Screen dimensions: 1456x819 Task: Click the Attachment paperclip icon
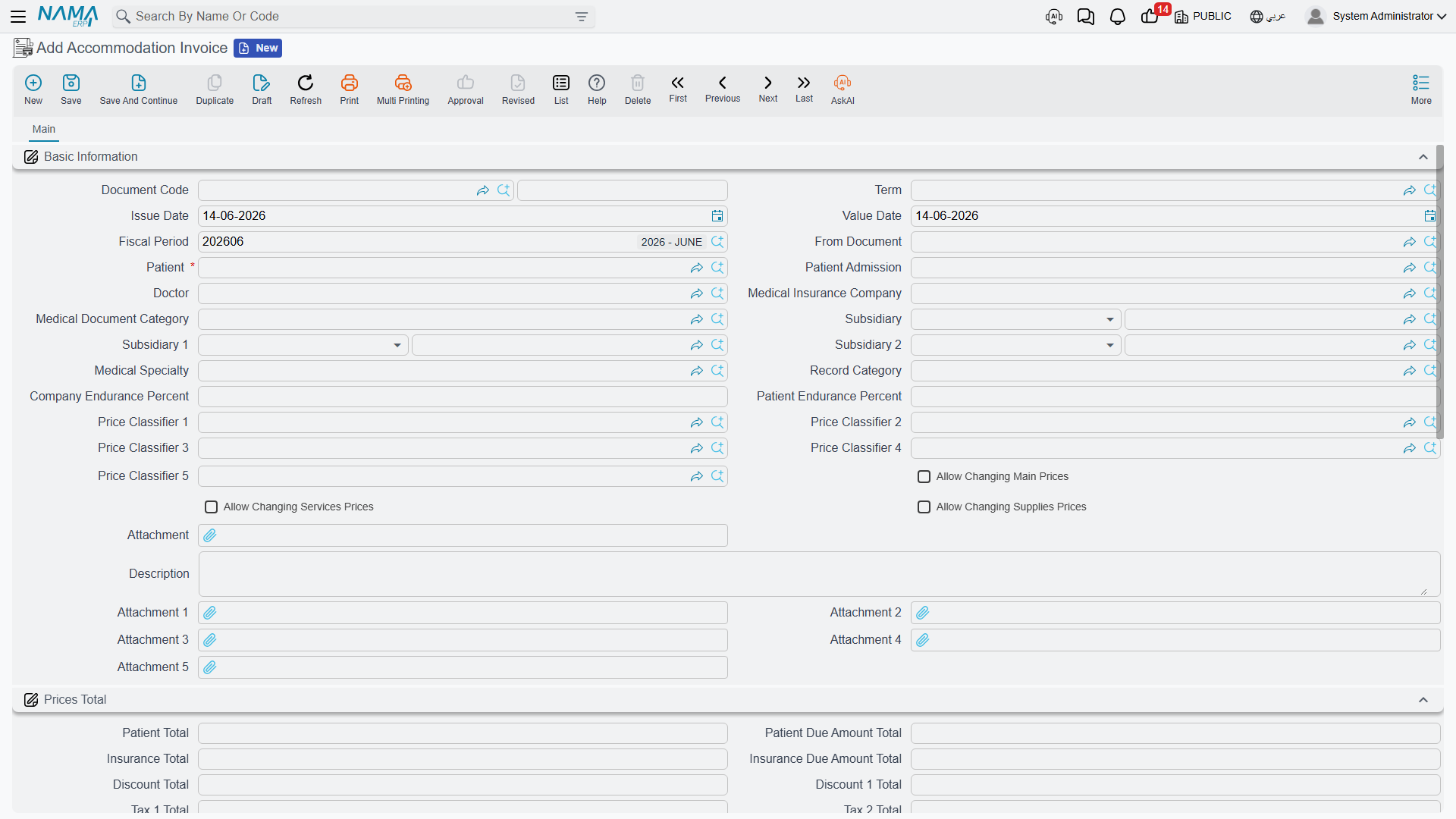(210, 535)
